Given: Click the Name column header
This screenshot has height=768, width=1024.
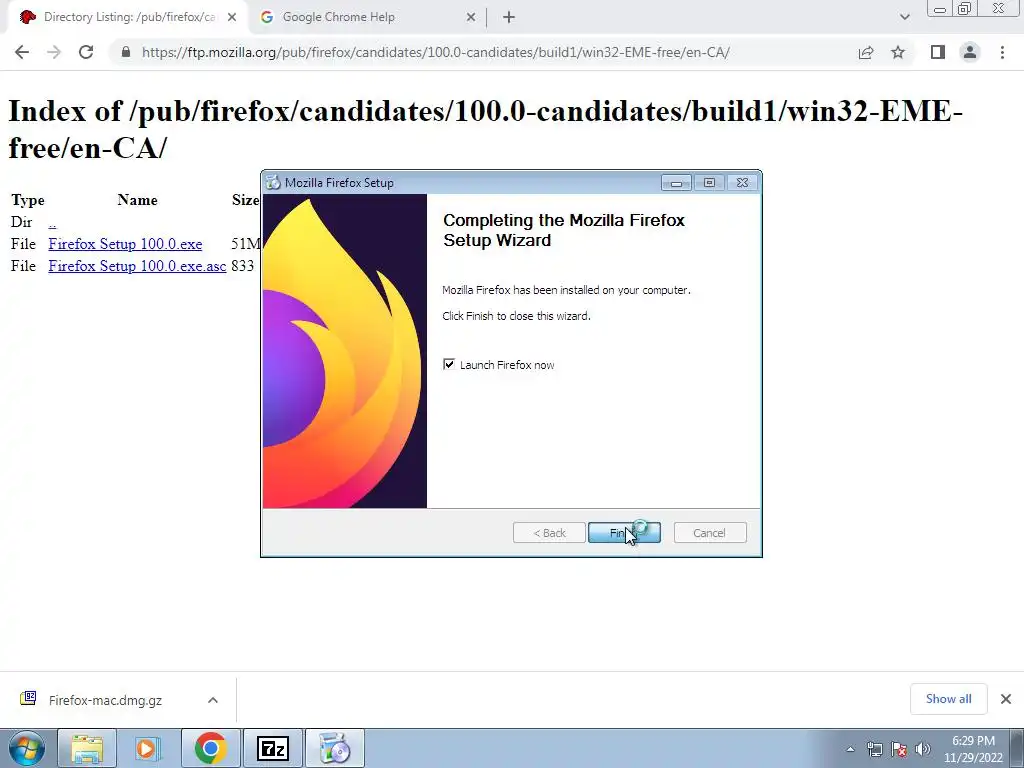Looking at the screenshot, I should [137, 200].
